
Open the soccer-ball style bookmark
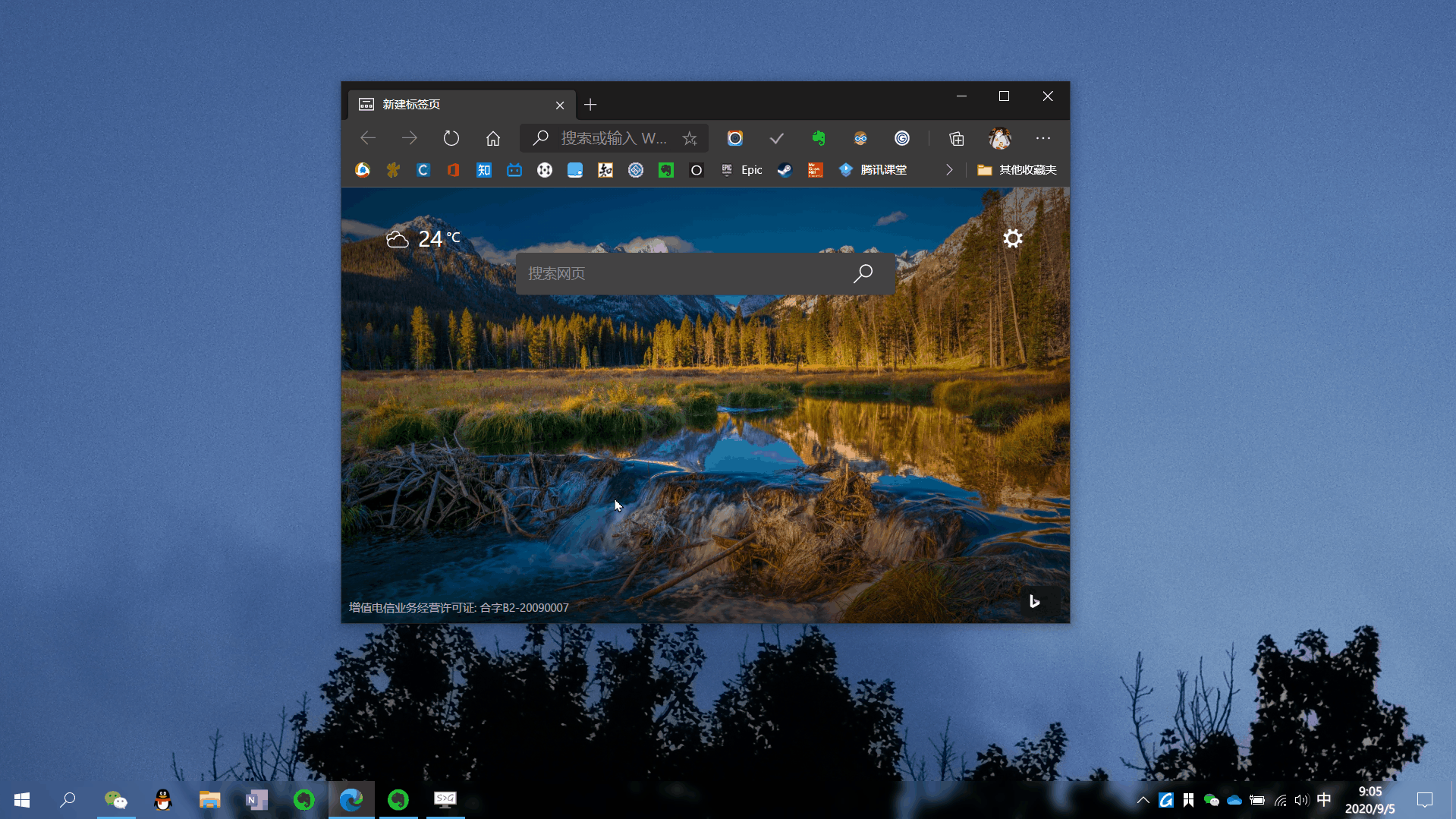[x=545, y=170]
